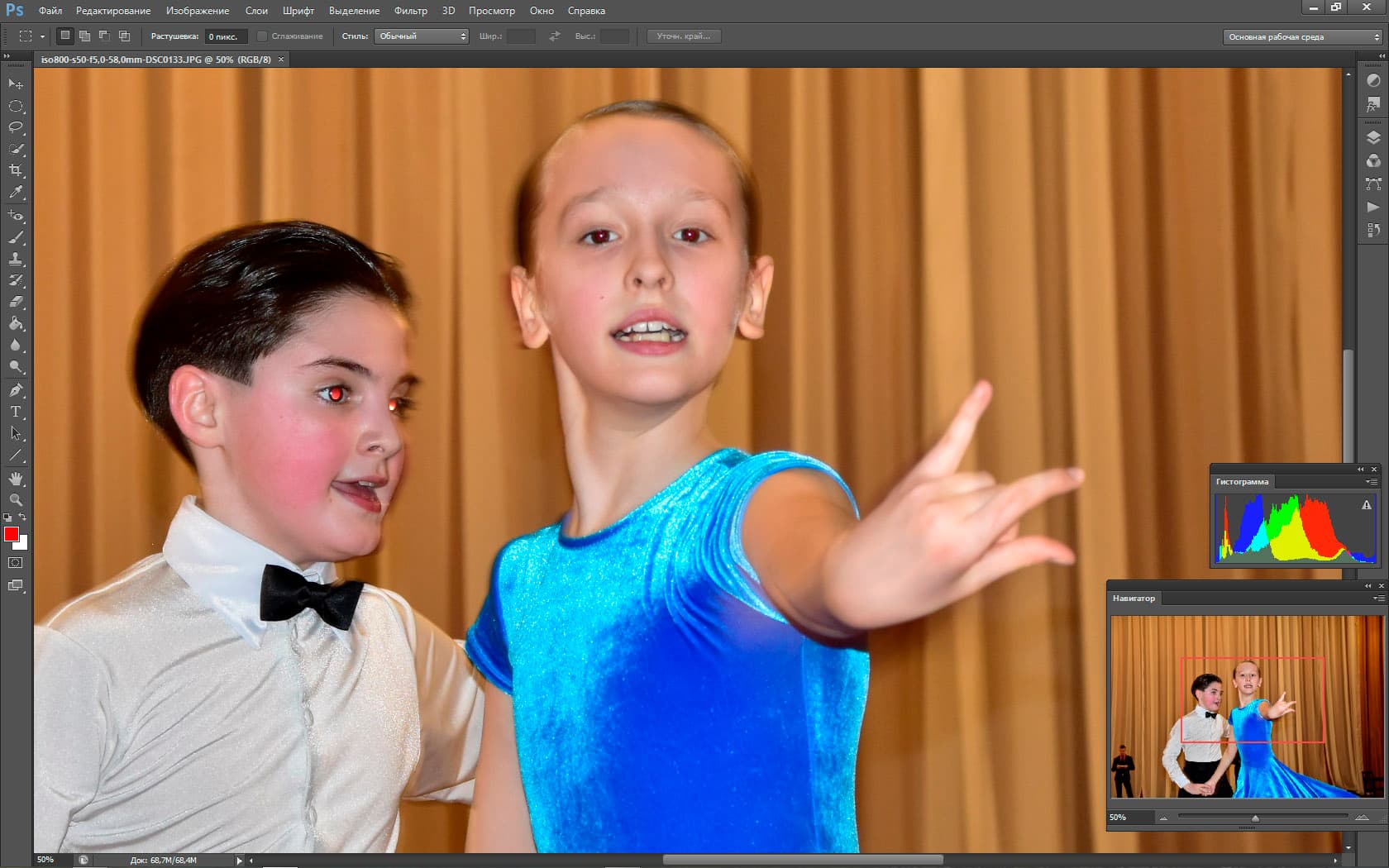Select the Hand tool
1389x868 pixels.
(16, 479)
